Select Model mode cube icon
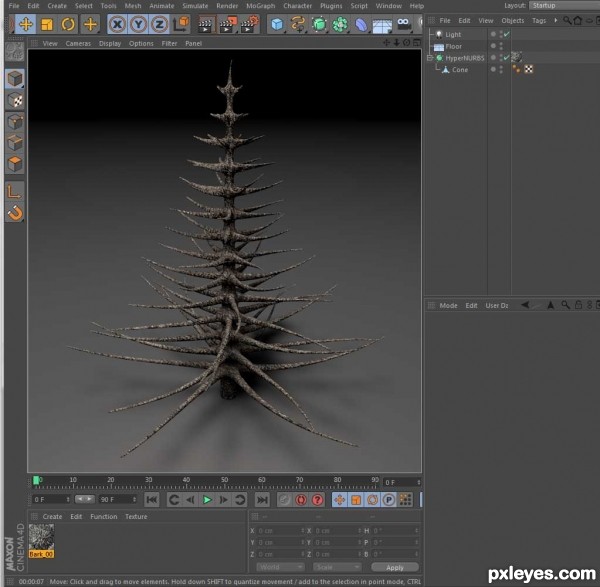600x587 pixels. click(x=15, y=79)
